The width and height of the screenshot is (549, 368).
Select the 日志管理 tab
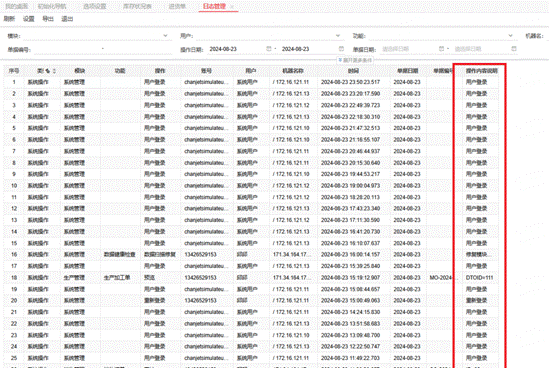(214, 6)
